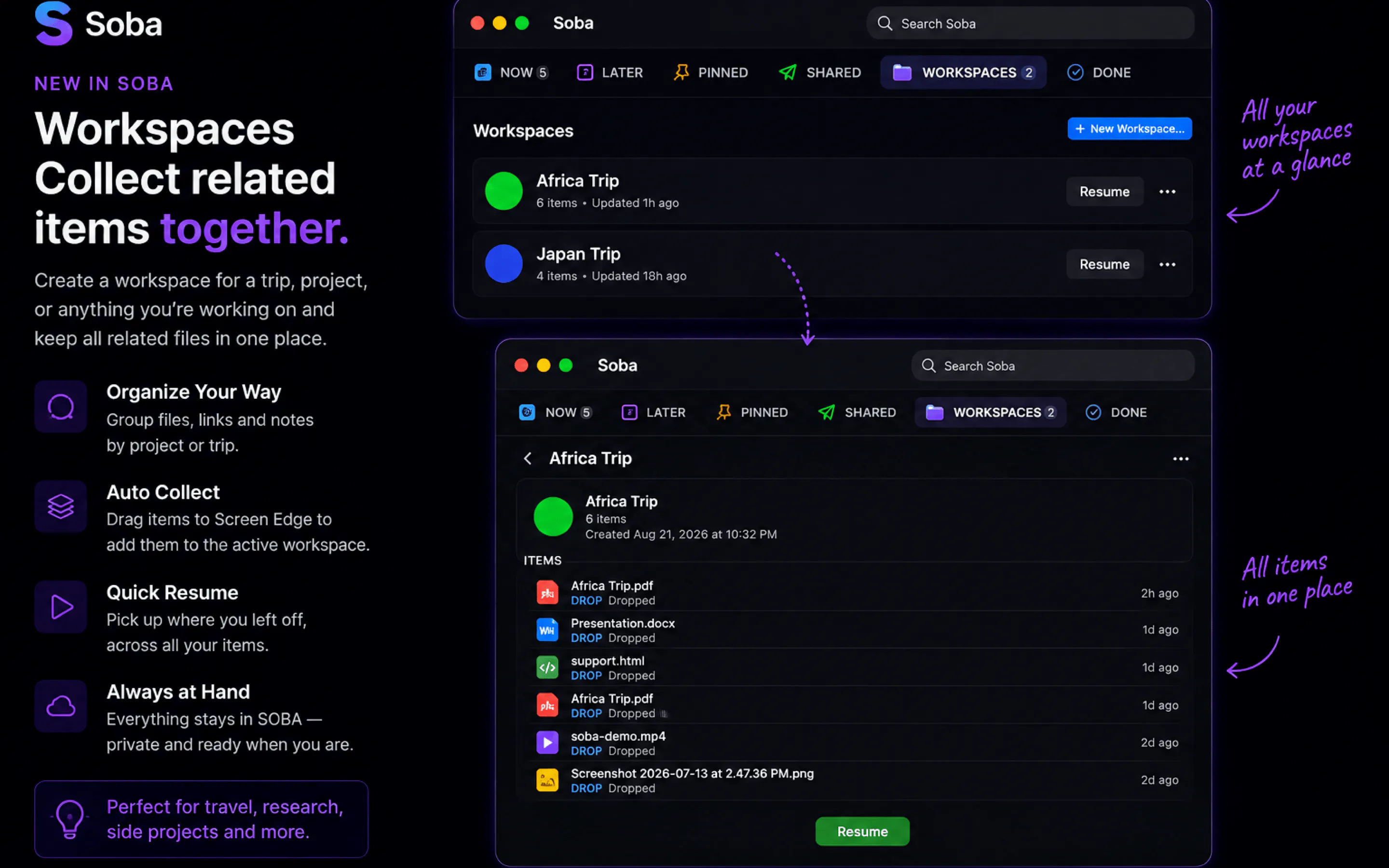Click the "support.html" file name
1389x868 pixels.
coord(607,661)
